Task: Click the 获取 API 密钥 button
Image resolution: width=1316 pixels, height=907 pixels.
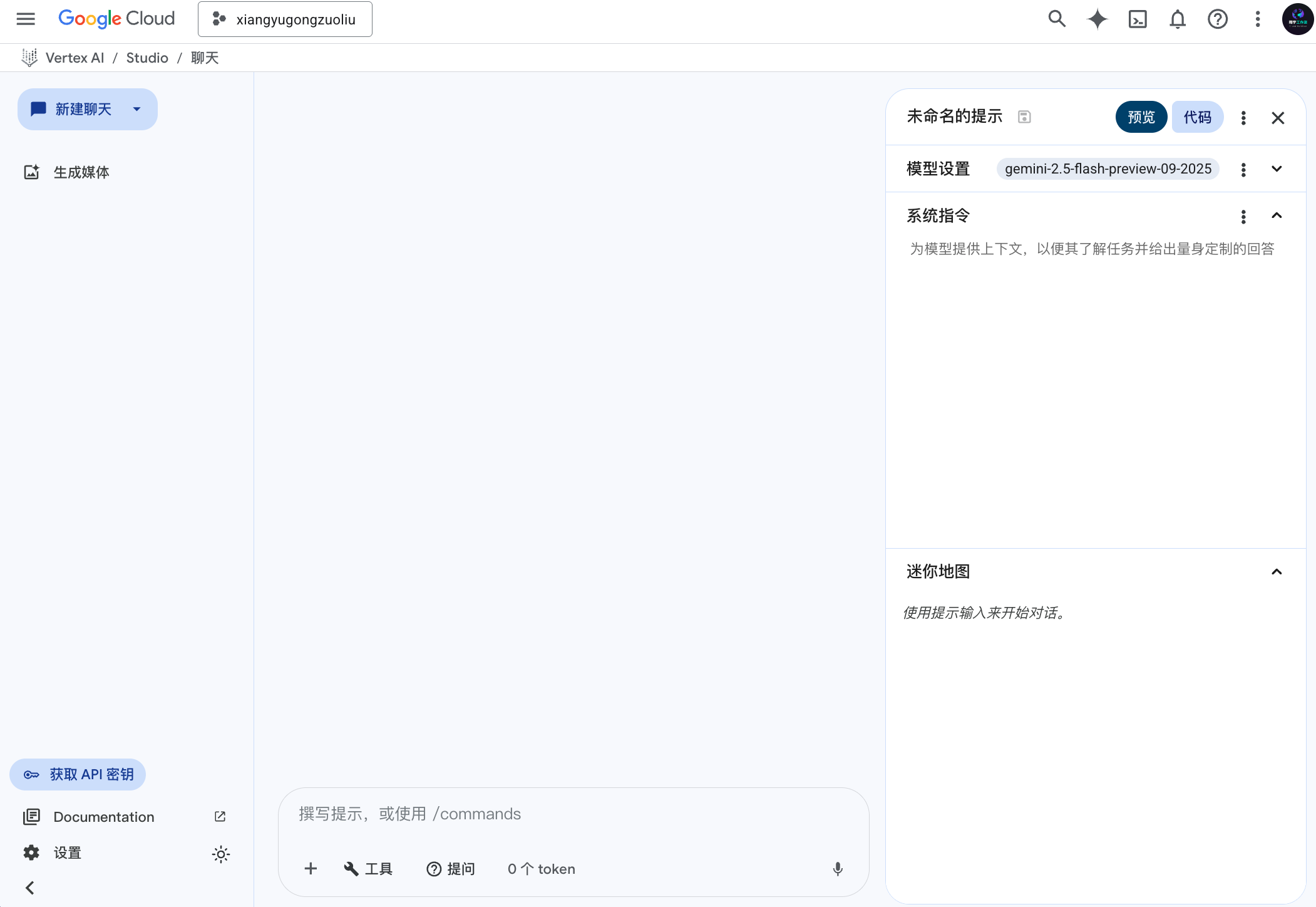Action: coord(77,774)
